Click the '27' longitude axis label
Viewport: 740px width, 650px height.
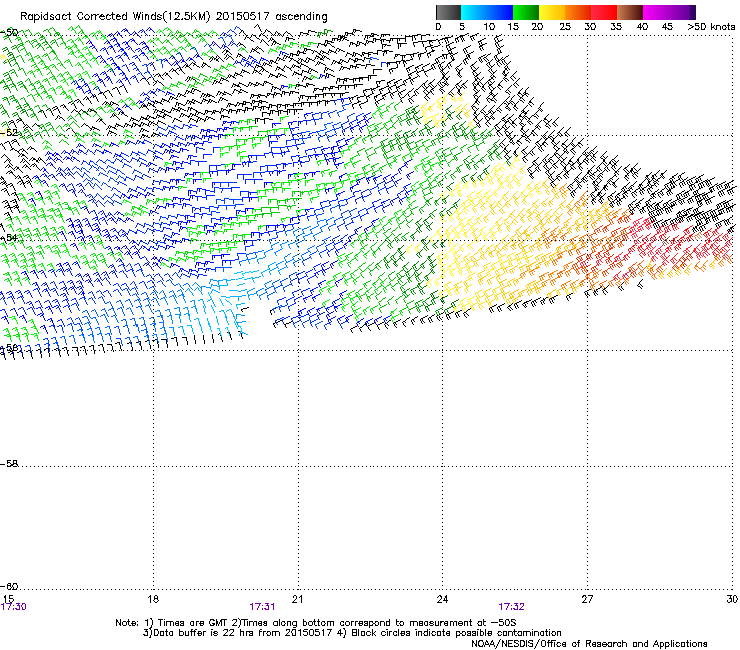click(587, 599)
